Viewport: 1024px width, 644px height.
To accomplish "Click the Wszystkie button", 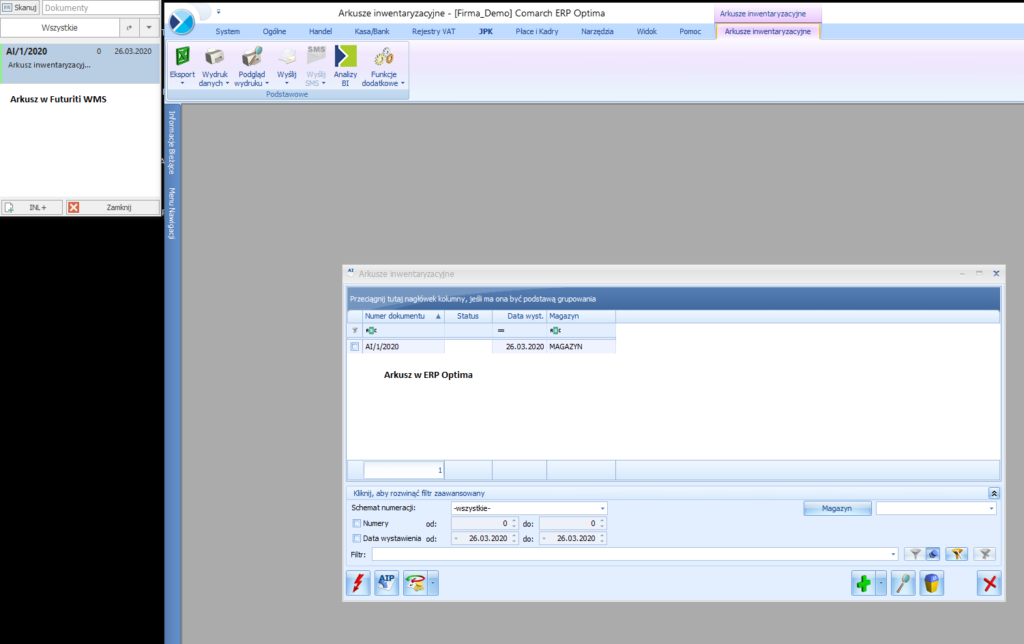I will point(59,27).
